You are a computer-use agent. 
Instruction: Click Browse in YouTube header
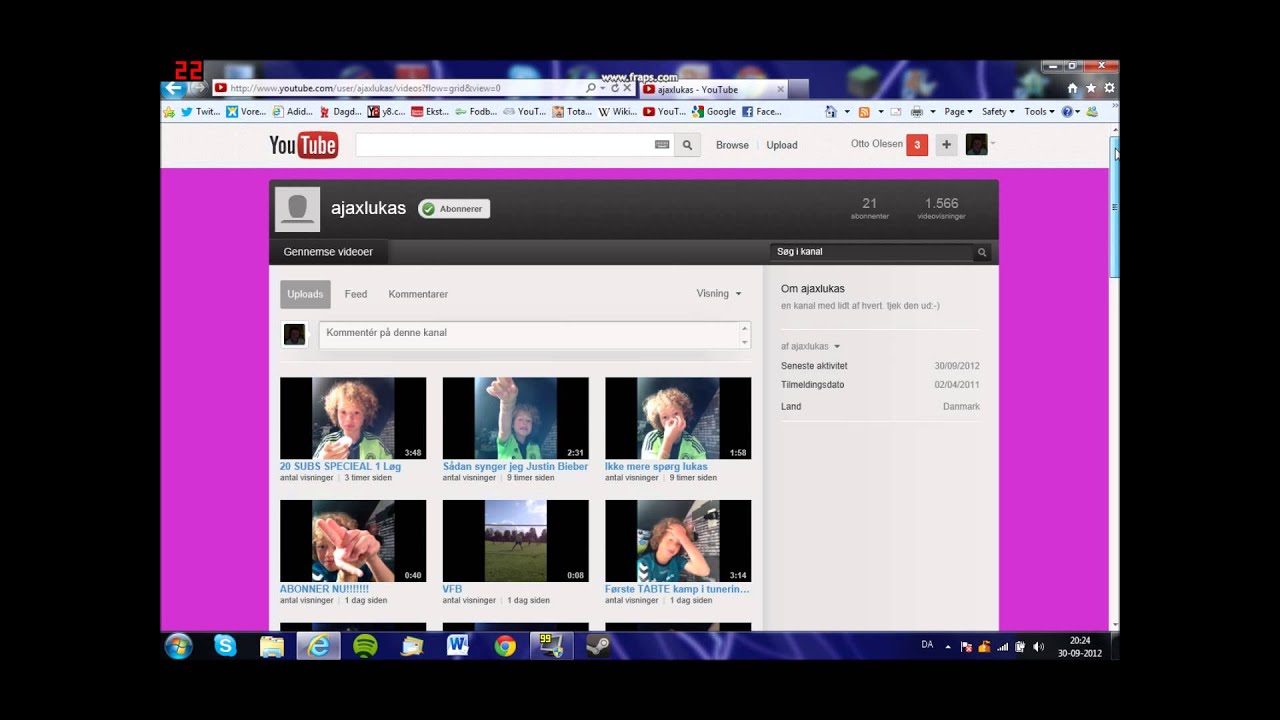[732, 145]
